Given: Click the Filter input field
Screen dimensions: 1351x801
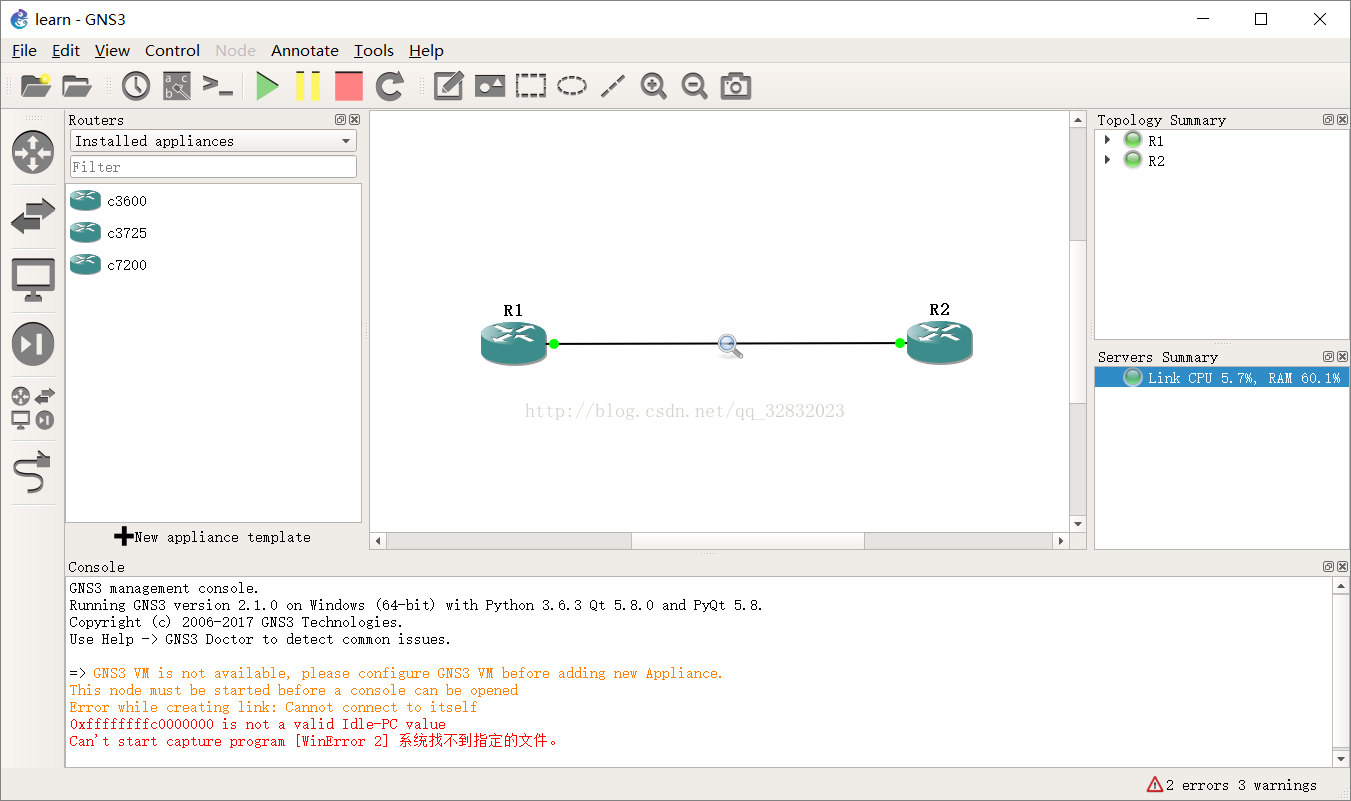Looking at the screenshot, I should tap(213, 167).
